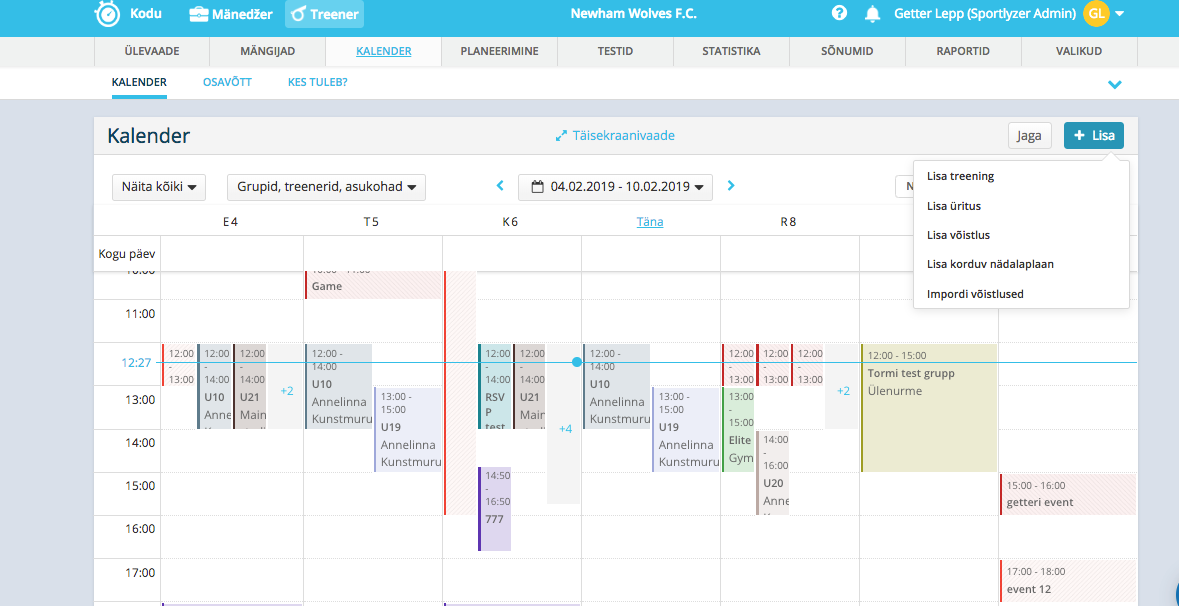
Task: Open Thursday's U19 Annelinna Kunstmuru event
Action: pos(686,429)
